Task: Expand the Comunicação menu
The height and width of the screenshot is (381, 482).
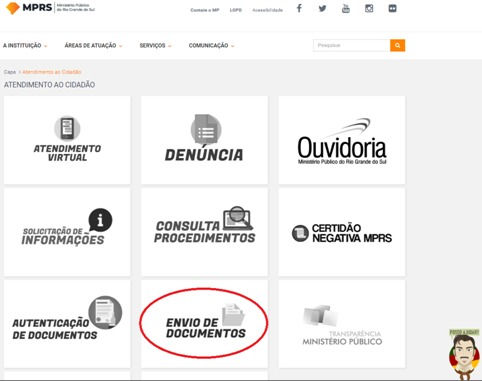Action: click(212, 45)
